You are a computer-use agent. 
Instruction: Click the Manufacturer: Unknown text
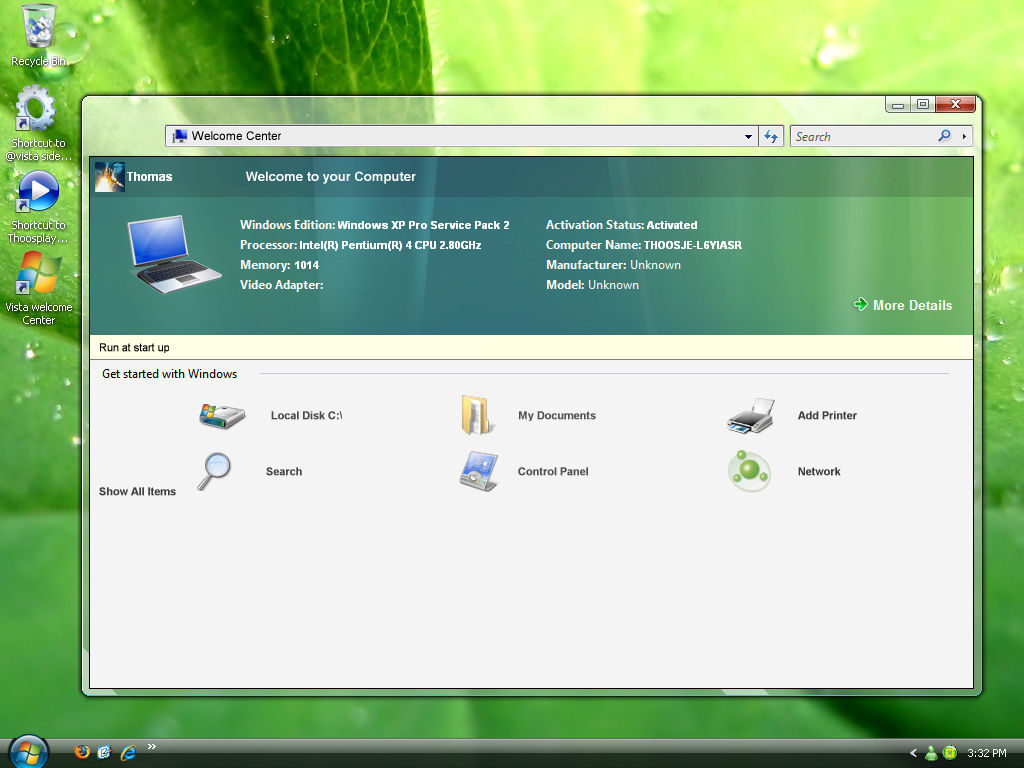(613, 265)
